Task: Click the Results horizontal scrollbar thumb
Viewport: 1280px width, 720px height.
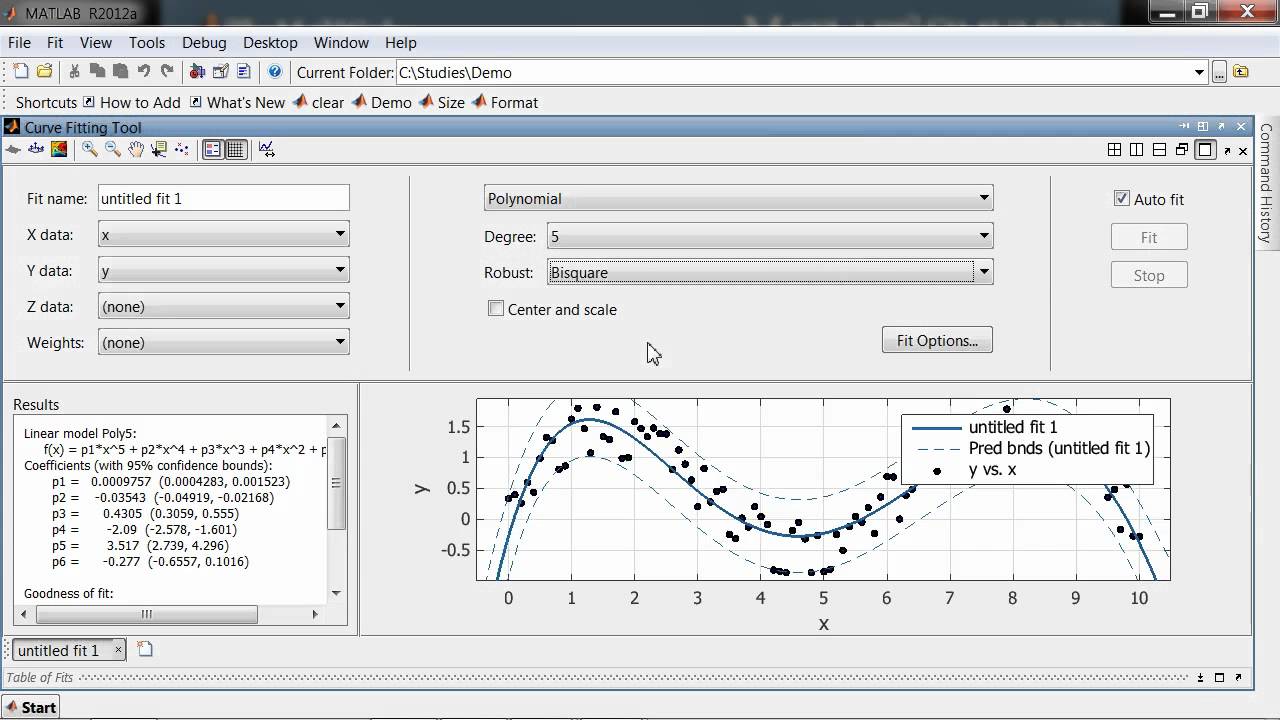Action: 146,614
